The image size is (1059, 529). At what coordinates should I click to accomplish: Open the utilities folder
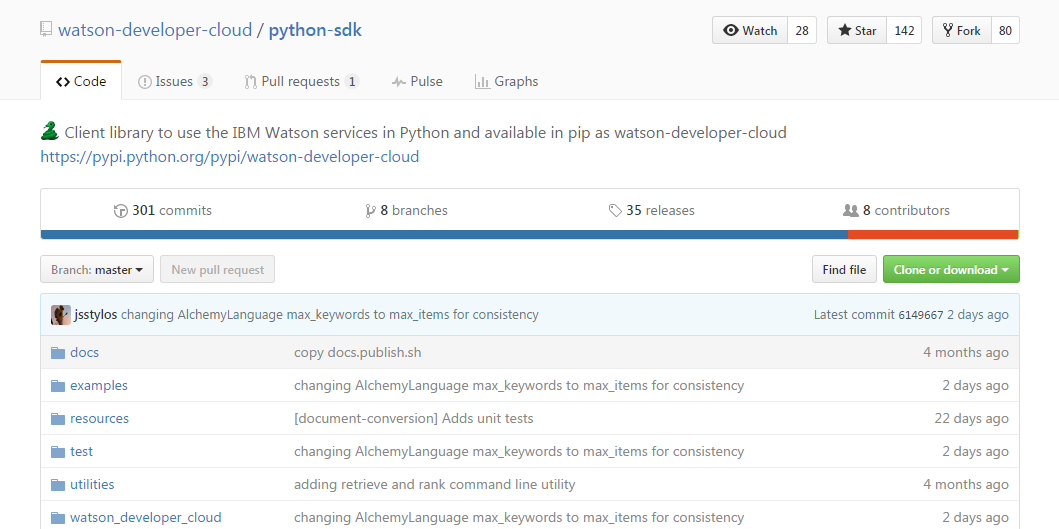[92, 484]
